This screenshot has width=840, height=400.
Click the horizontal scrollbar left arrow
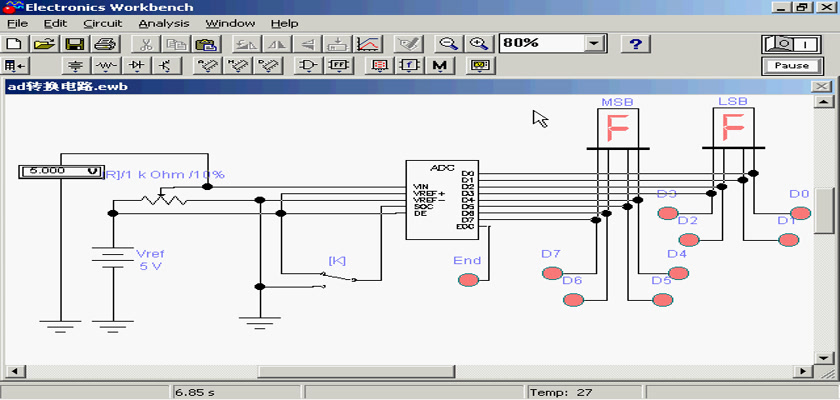tap(14, 371)
